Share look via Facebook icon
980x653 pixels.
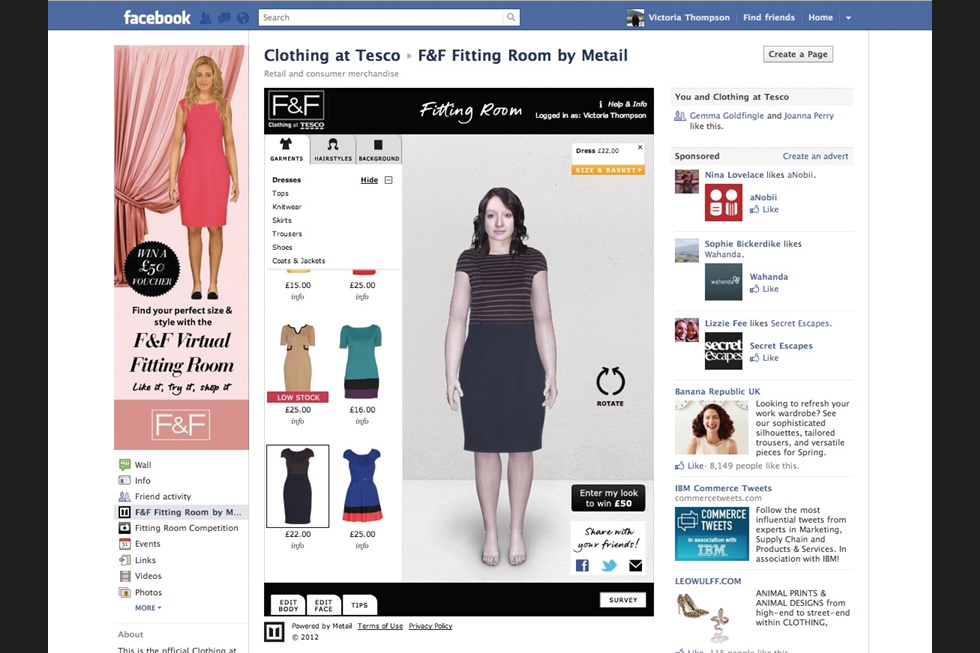point(582,565)
